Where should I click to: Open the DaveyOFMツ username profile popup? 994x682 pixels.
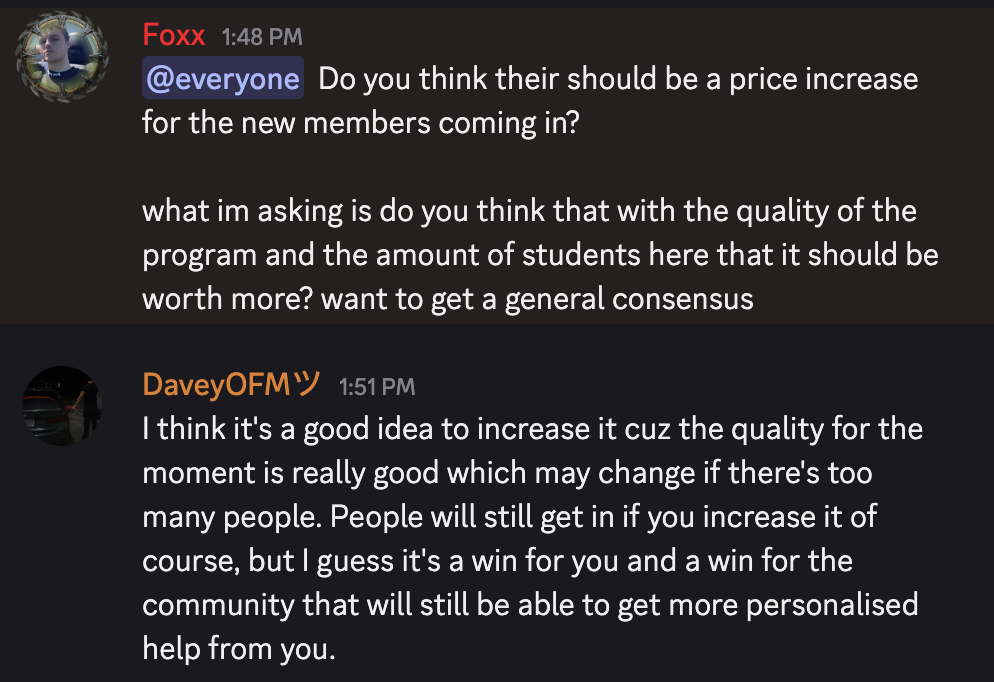(x=231, y=384)
